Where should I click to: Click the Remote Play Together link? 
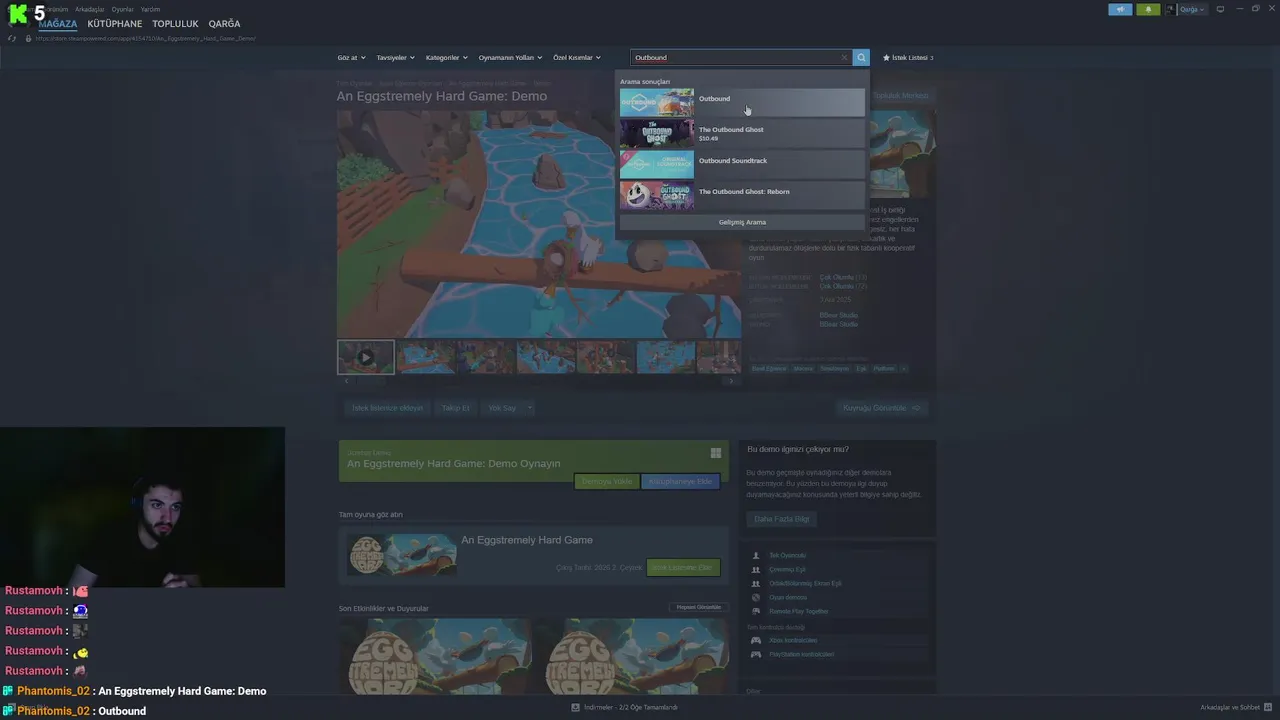coord(798,611)
